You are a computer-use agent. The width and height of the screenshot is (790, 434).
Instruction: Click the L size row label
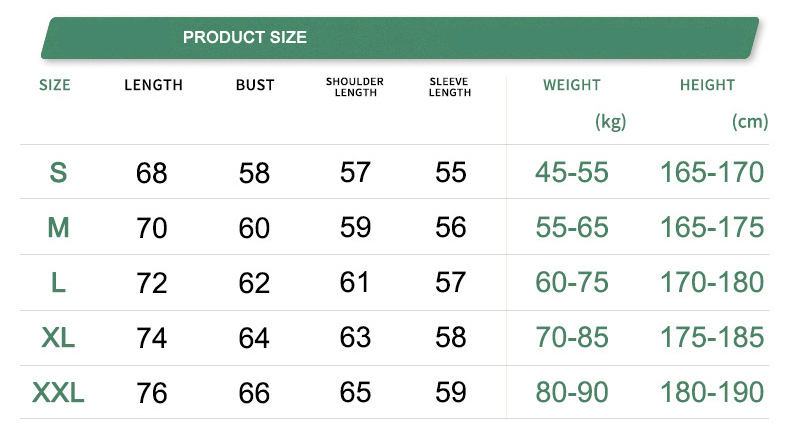click(58, 283)
